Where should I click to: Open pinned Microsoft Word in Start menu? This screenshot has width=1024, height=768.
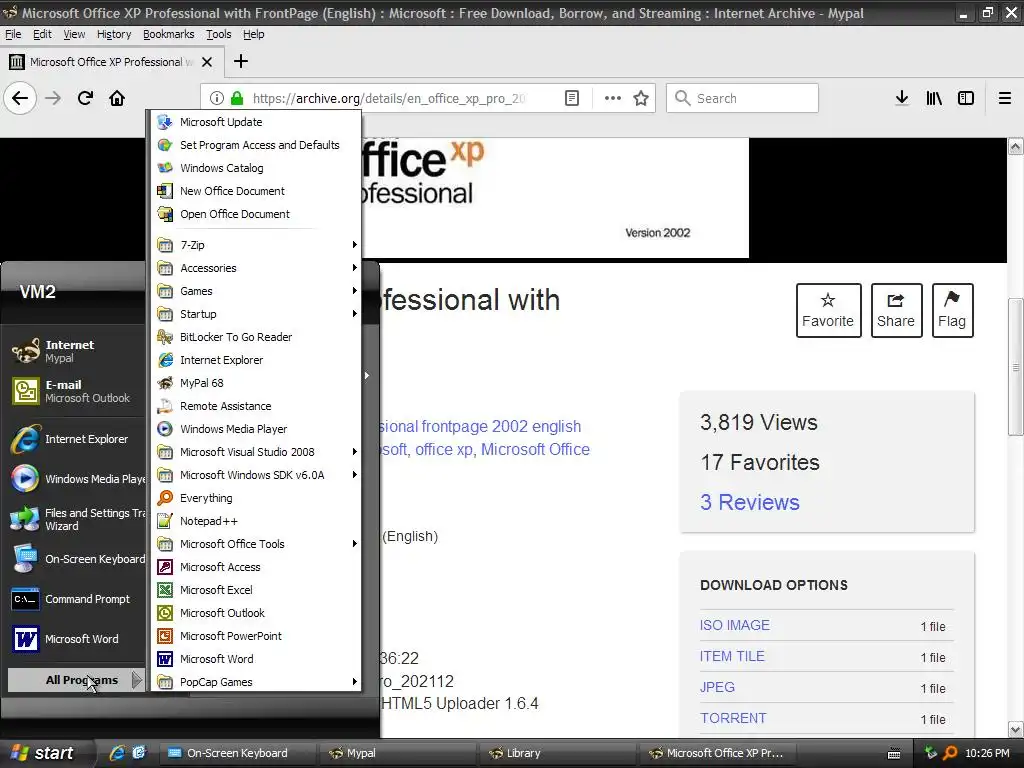76,639
